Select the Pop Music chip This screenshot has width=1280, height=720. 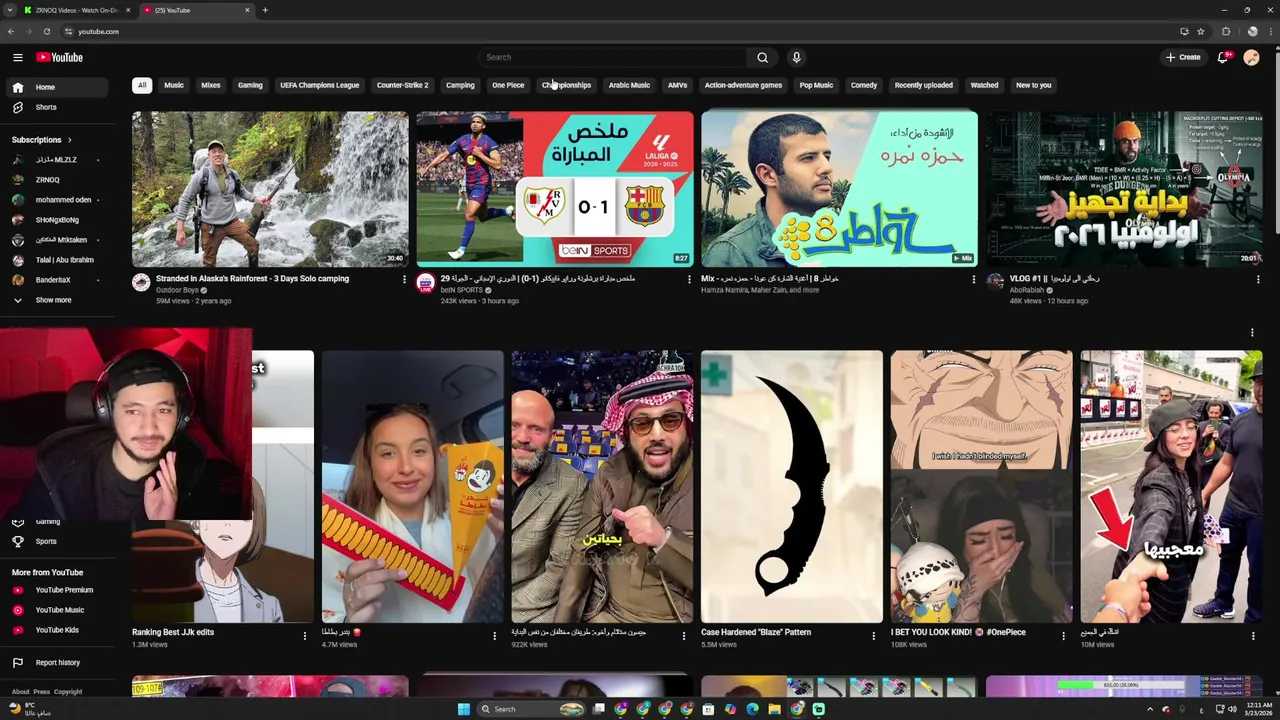click(816, 85)
